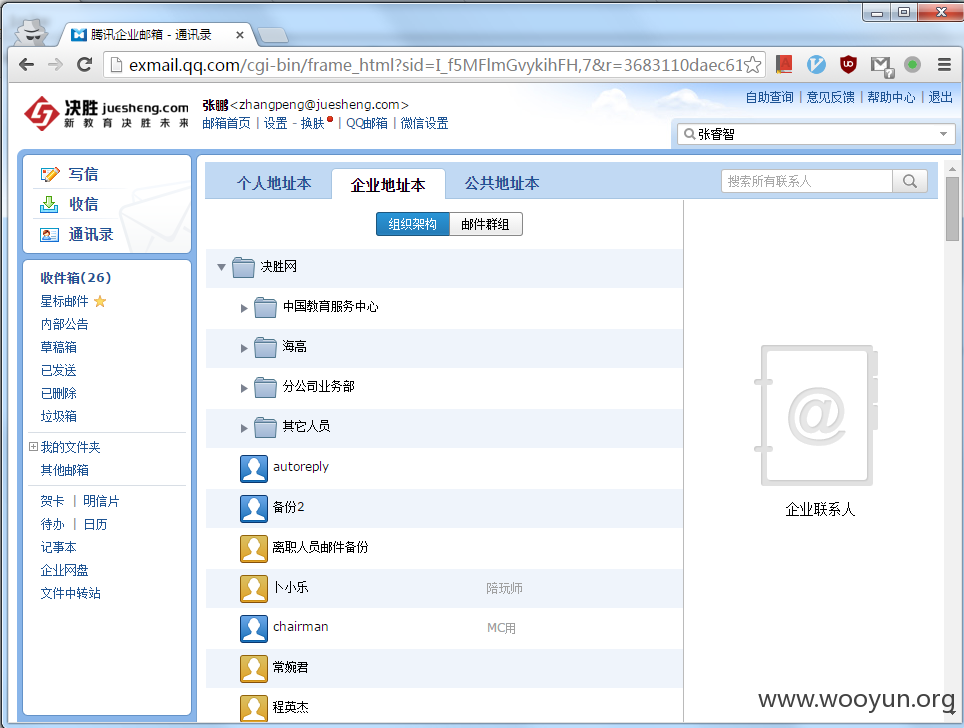
Task: Open 收件箱(26) folder
Action: coord(76,278)
